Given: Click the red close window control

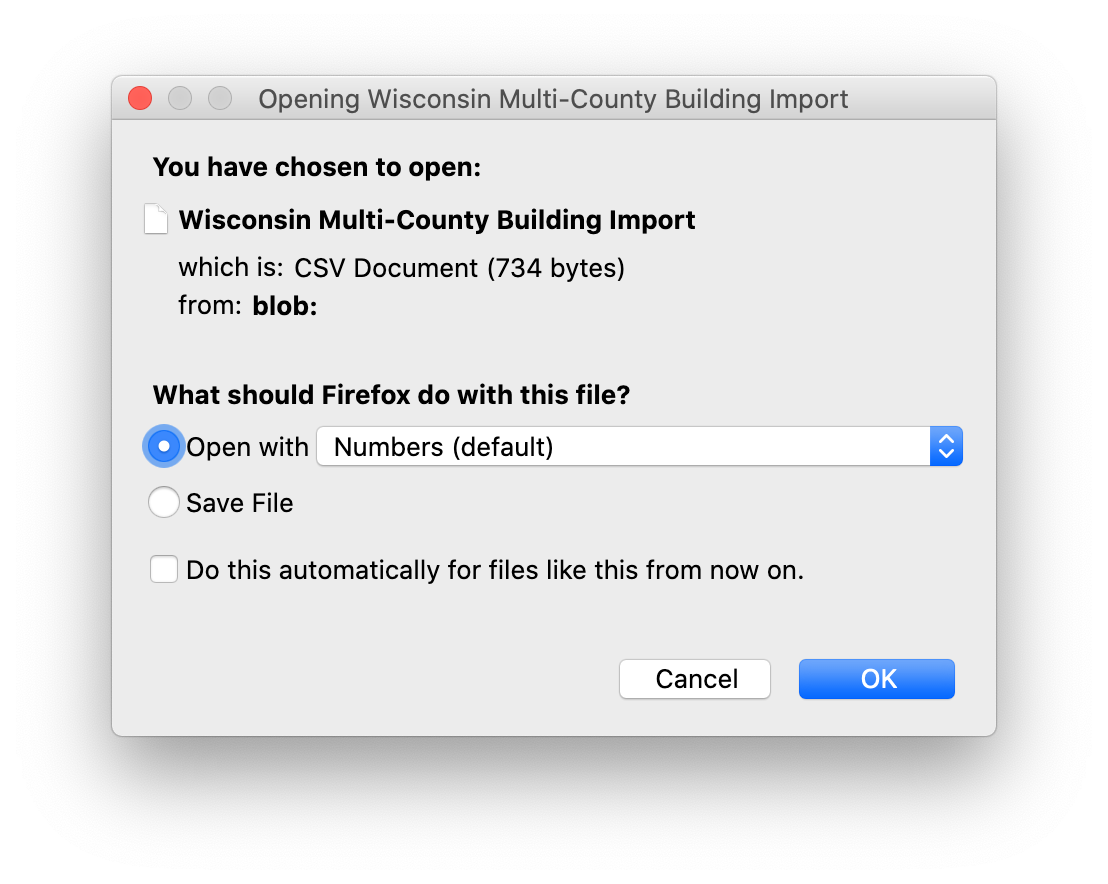Looking at the screenshot, I should coord(139,98).
